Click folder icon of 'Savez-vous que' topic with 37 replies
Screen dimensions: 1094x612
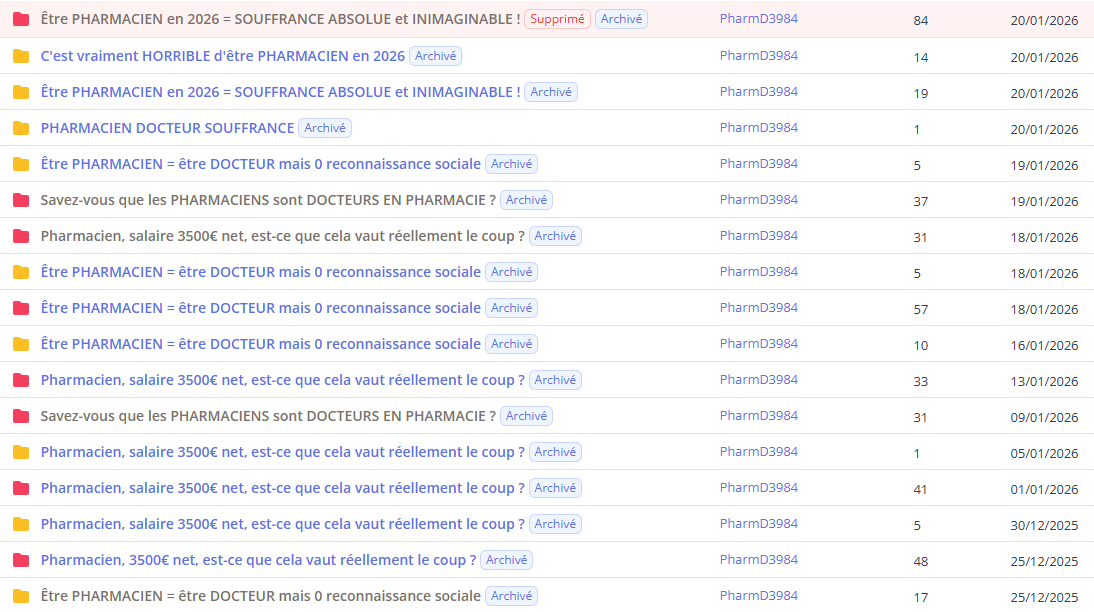[21, 200]
